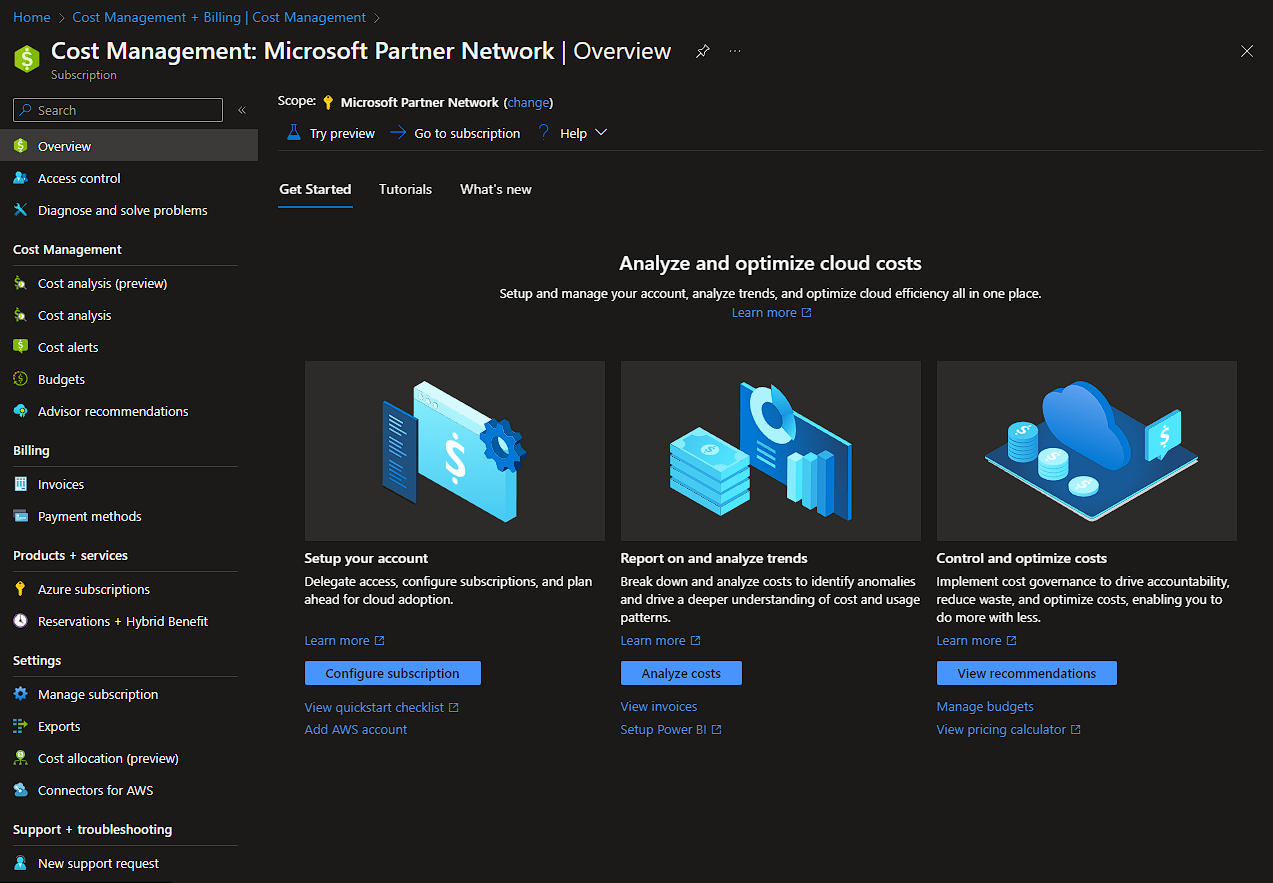Click the Diagnose and solve problems wrench icon

[20, 210]
